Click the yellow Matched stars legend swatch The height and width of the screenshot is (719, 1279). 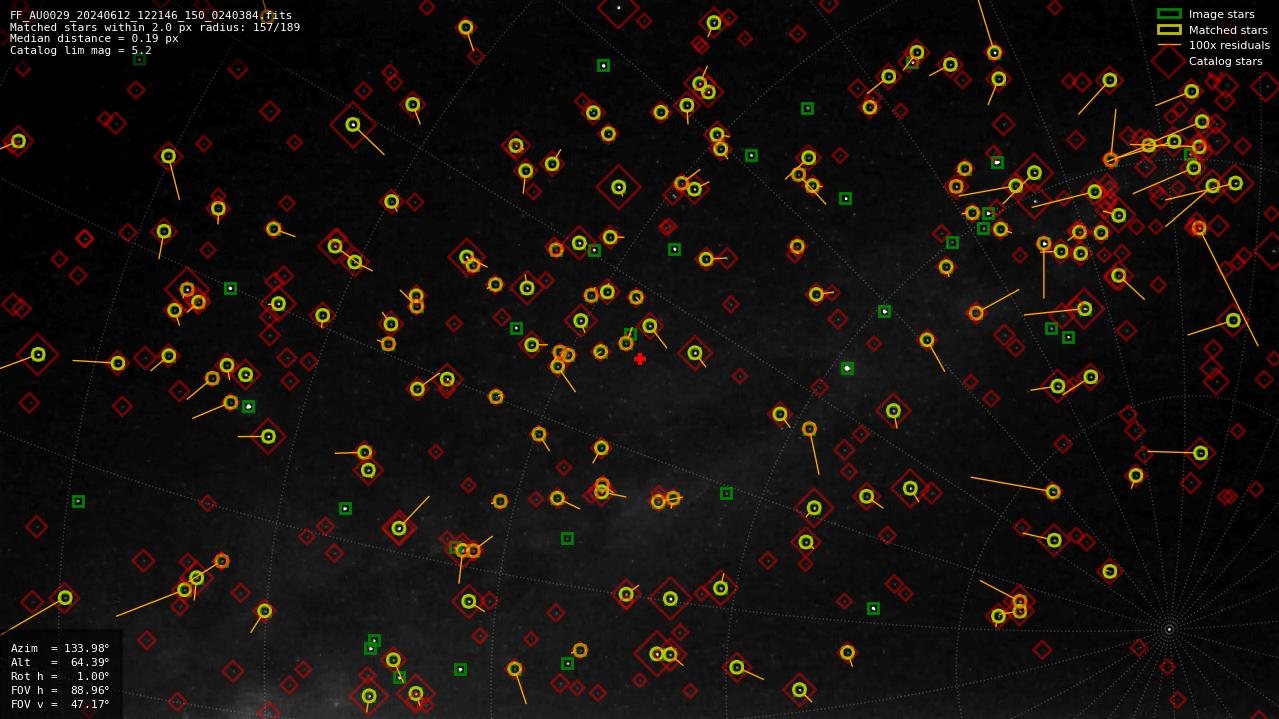(x=1169, y=30)
